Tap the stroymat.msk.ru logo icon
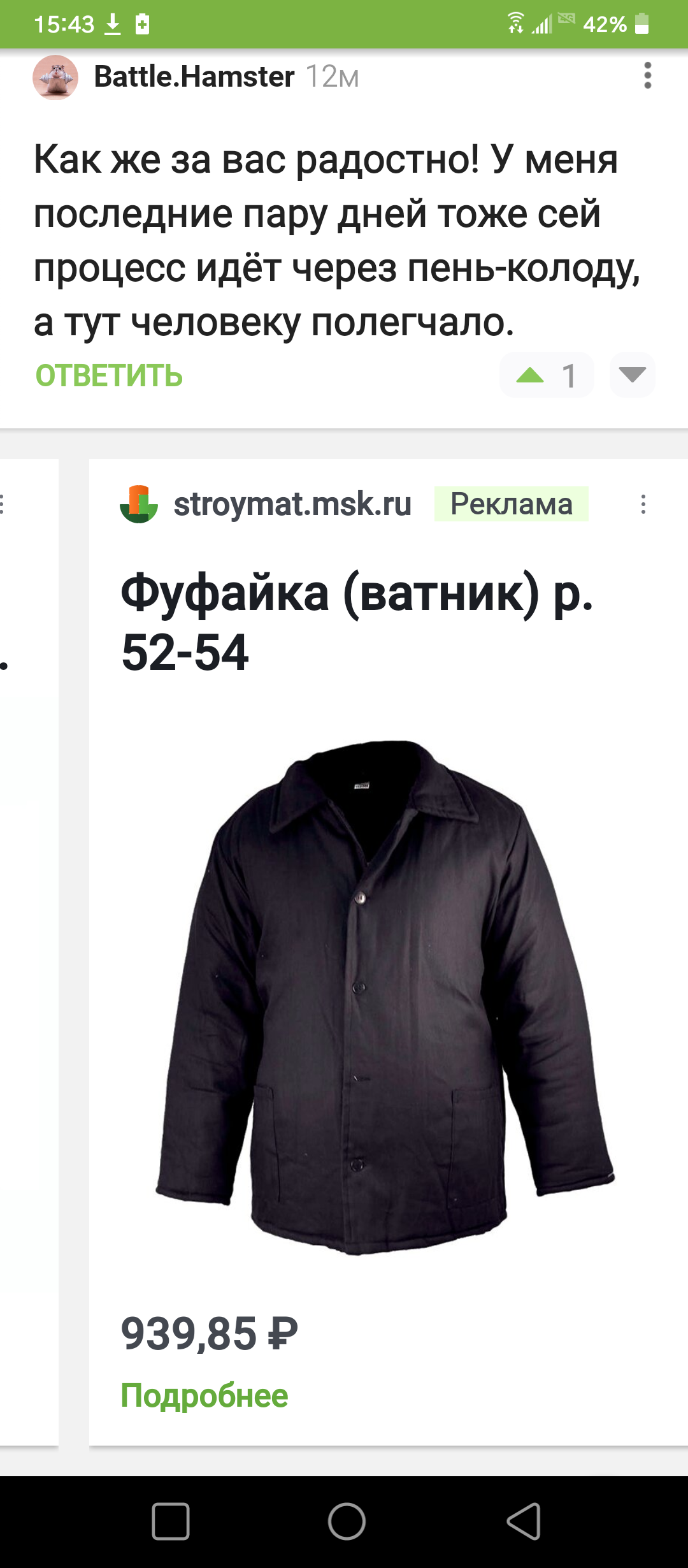The image size is (688, 1568). click(139, 504)
